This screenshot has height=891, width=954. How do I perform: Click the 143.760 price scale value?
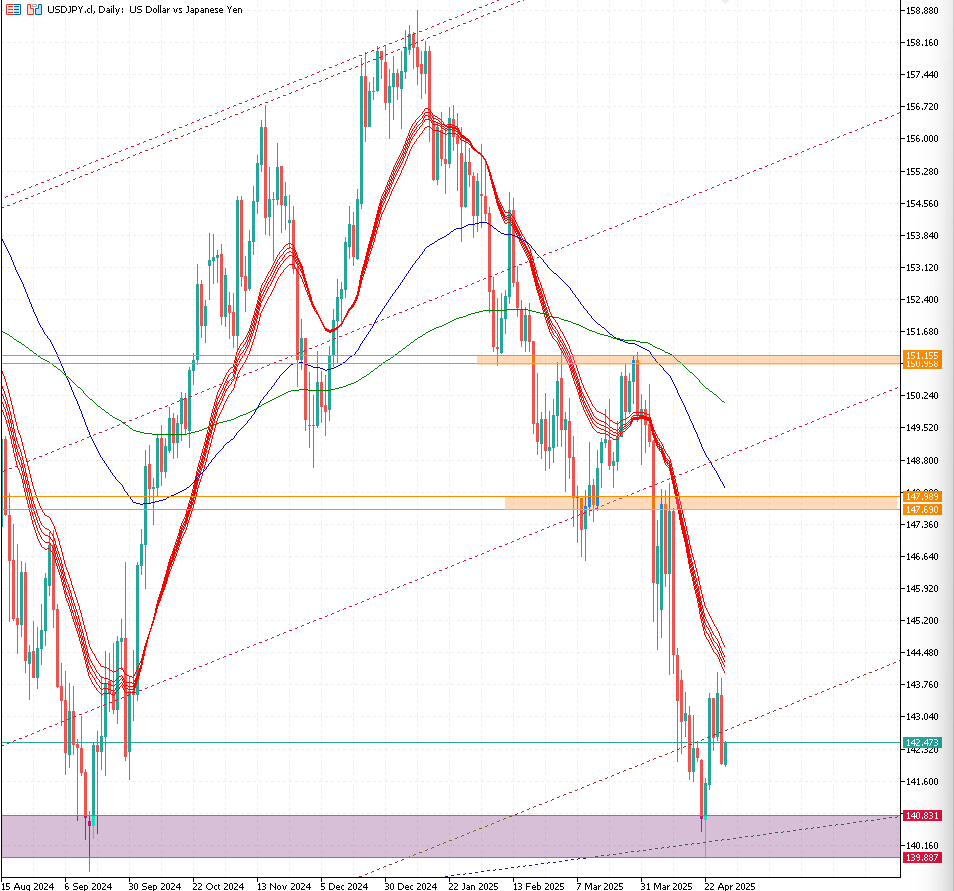(x=922, y=685)
